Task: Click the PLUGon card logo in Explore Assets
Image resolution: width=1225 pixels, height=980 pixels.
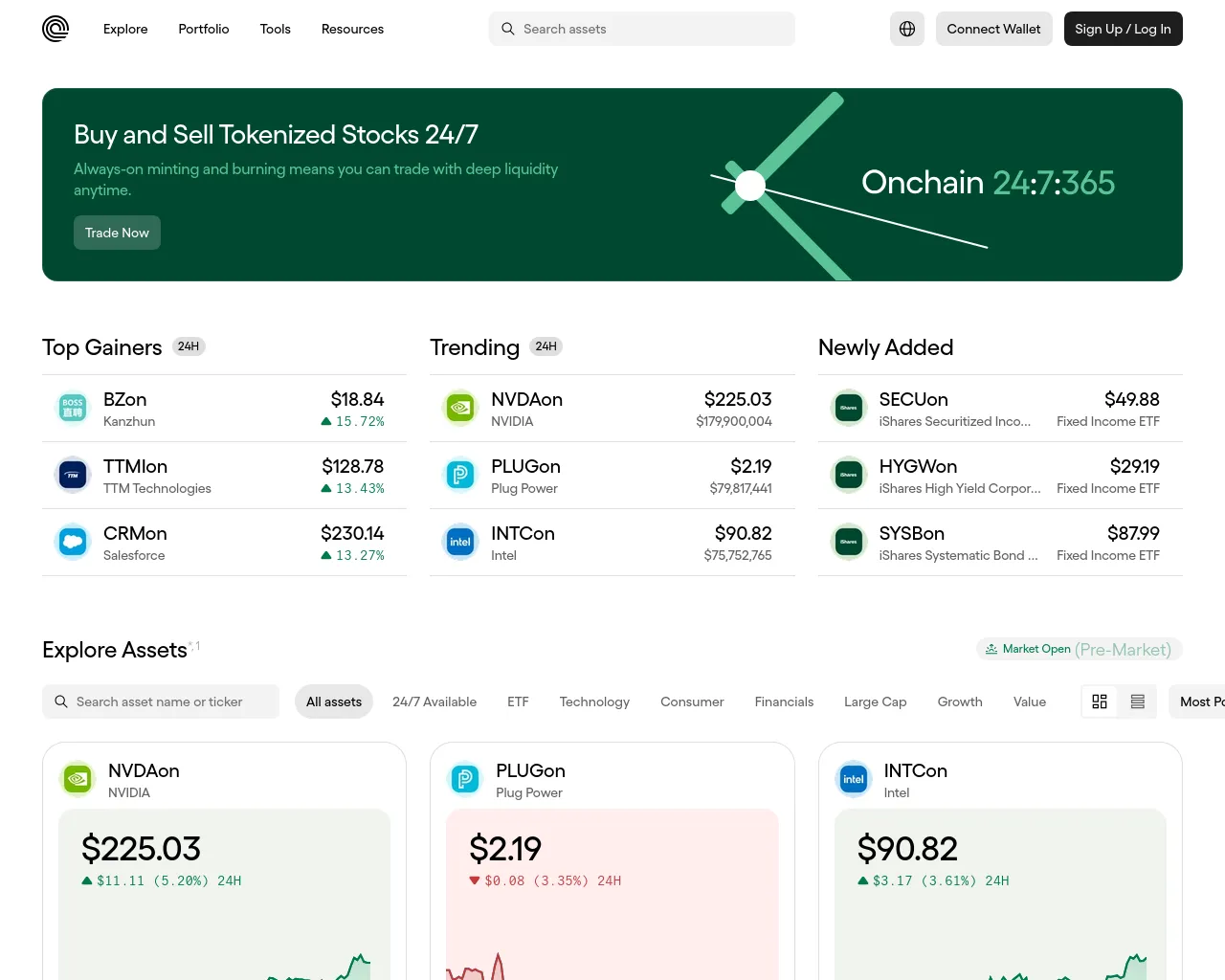Action: pos(465,780)
